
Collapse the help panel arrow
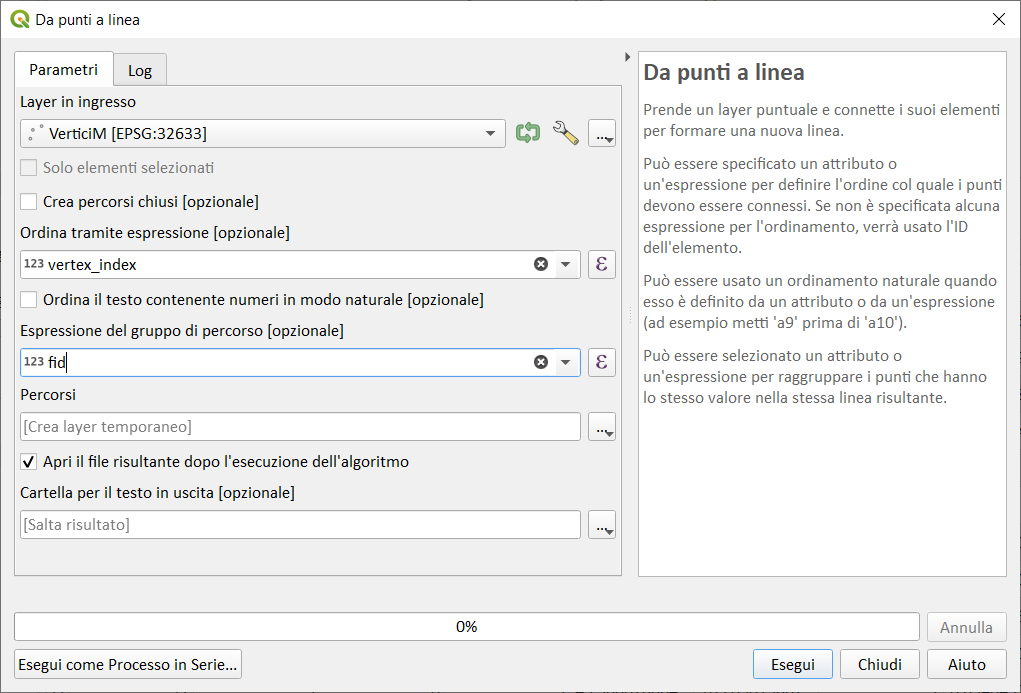click(627, 57)
